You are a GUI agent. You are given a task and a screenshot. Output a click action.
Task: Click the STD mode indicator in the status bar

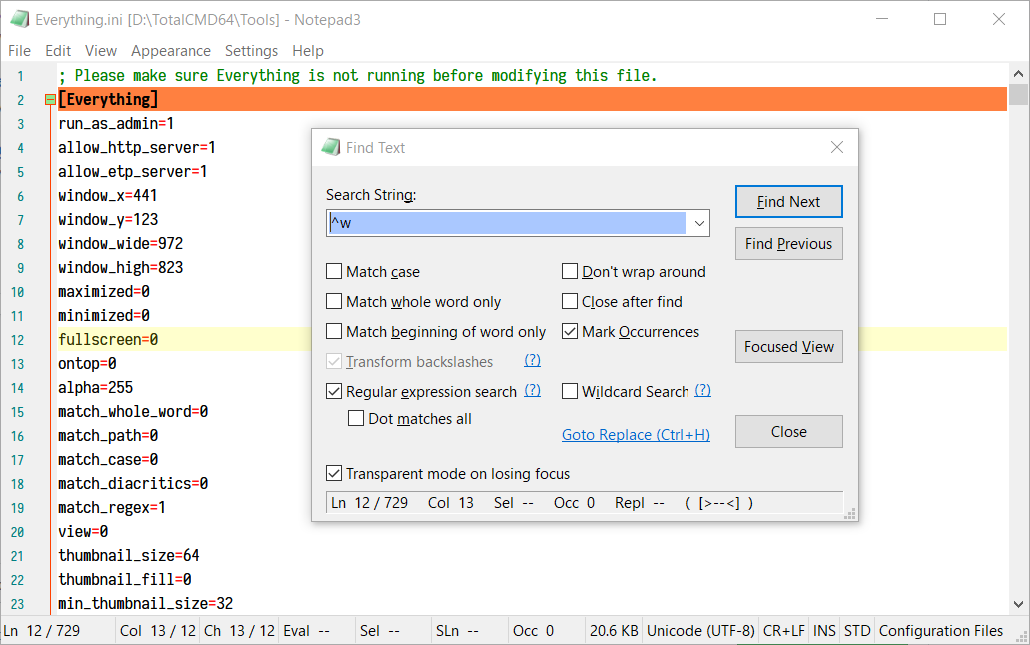[856, 630]
